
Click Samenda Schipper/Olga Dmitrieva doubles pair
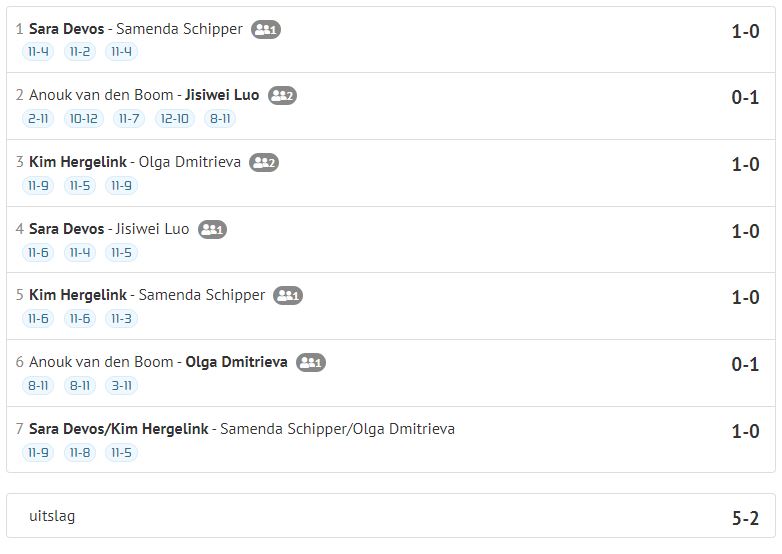(x=338, y=429)
